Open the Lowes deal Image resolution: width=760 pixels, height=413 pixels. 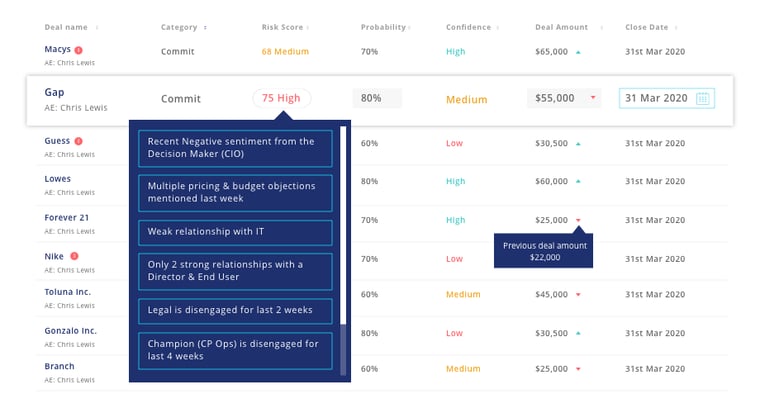58,179
